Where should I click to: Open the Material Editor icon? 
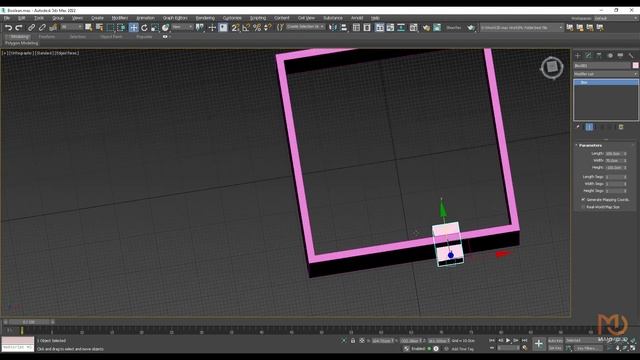click(413, 28)
